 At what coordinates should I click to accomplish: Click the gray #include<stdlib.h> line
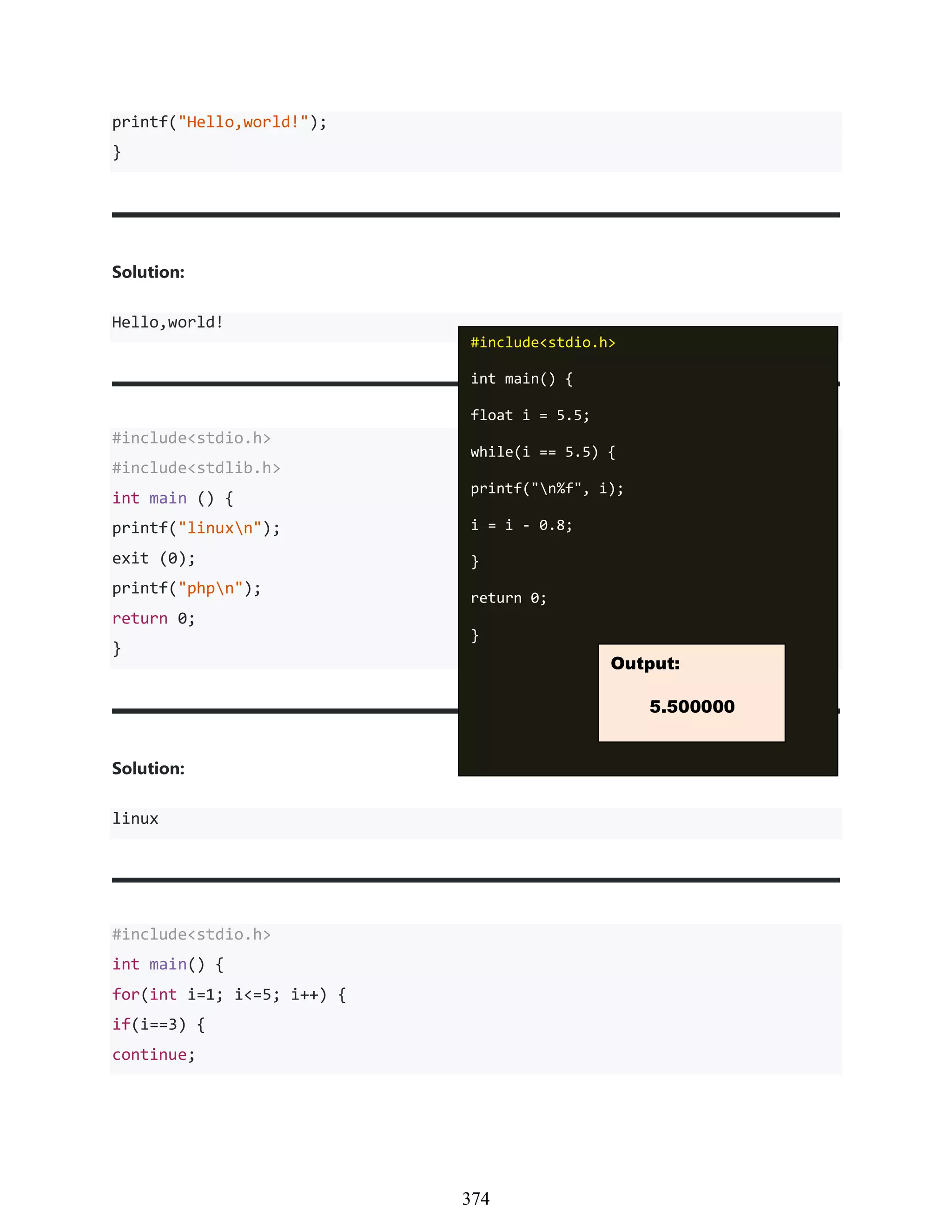tap(196, 468)
